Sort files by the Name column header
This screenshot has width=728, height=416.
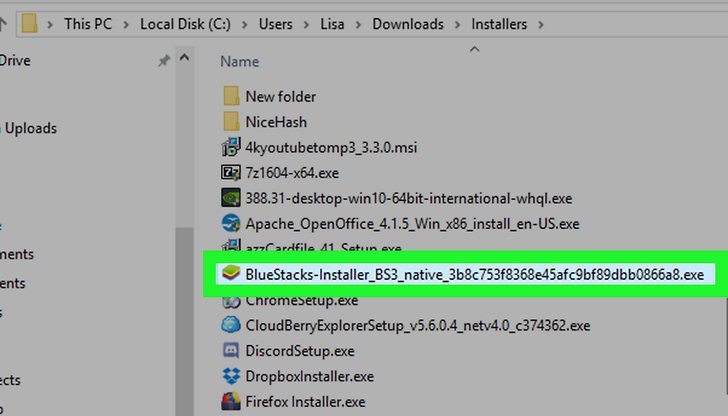[x=240, y=62]
